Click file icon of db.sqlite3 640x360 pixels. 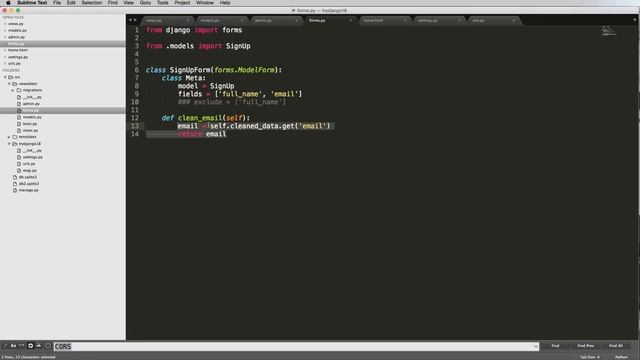pos(15,177)
